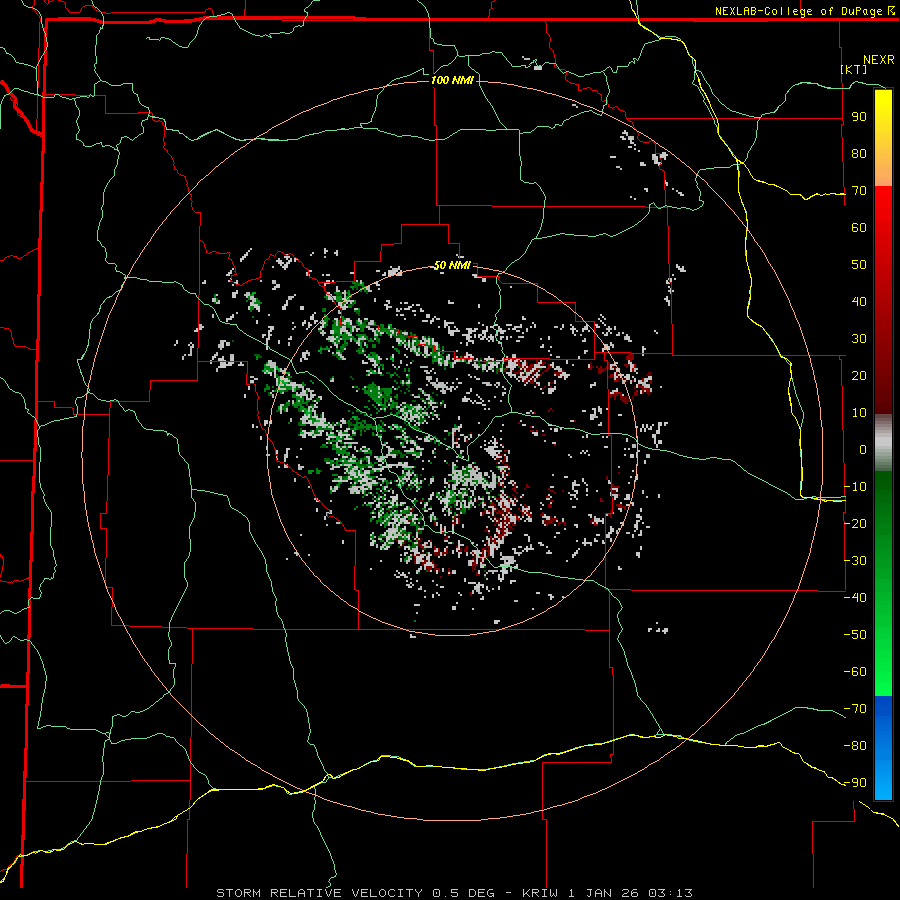Click the KRIW radar site identifier

pyautogui.click(x=540, y=893)
